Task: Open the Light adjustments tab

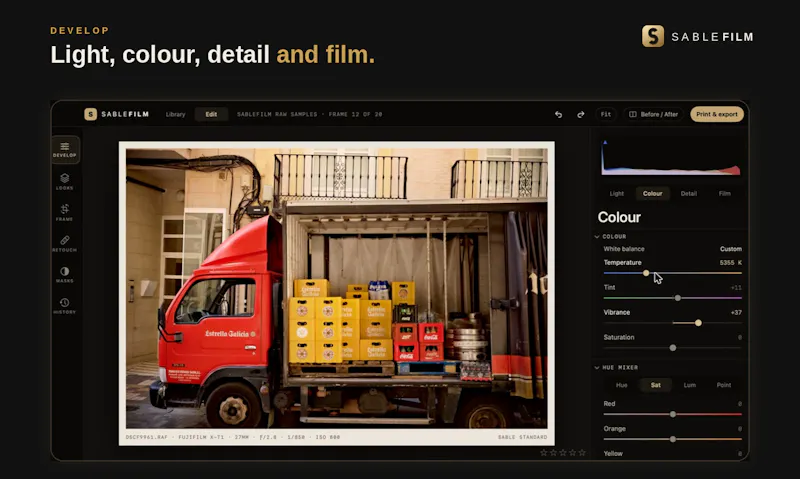Action: (616, 193)
